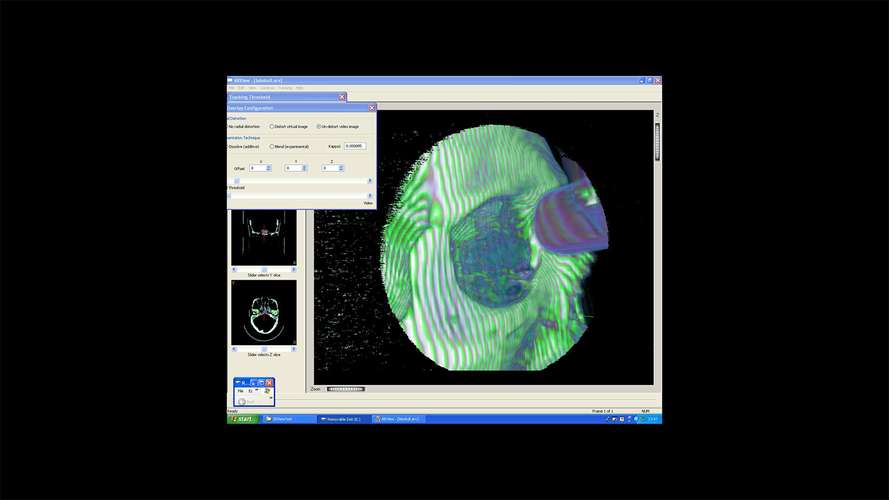Open File menu in small floating window
Image resolution: width=889 pixels, height=500 pixels.
pos(240,391)
